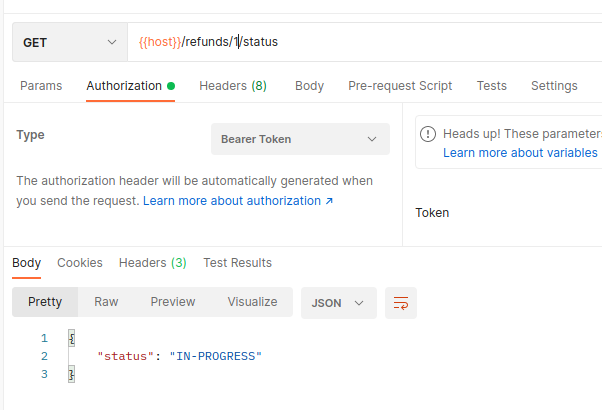Select the Pretty view mode

point(45,302)
